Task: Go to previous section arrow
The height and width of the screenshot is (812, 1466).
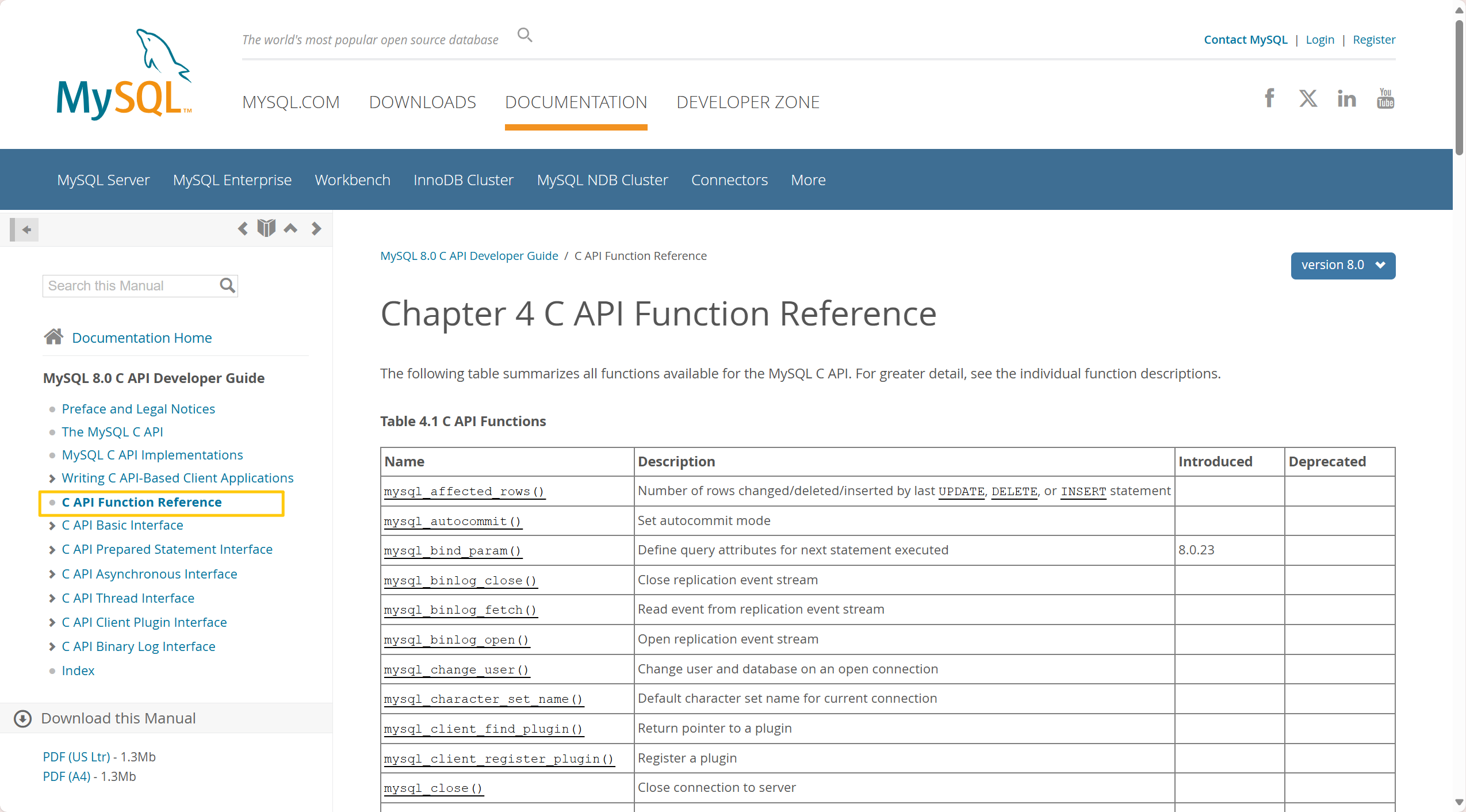Action: coord(243,229)
